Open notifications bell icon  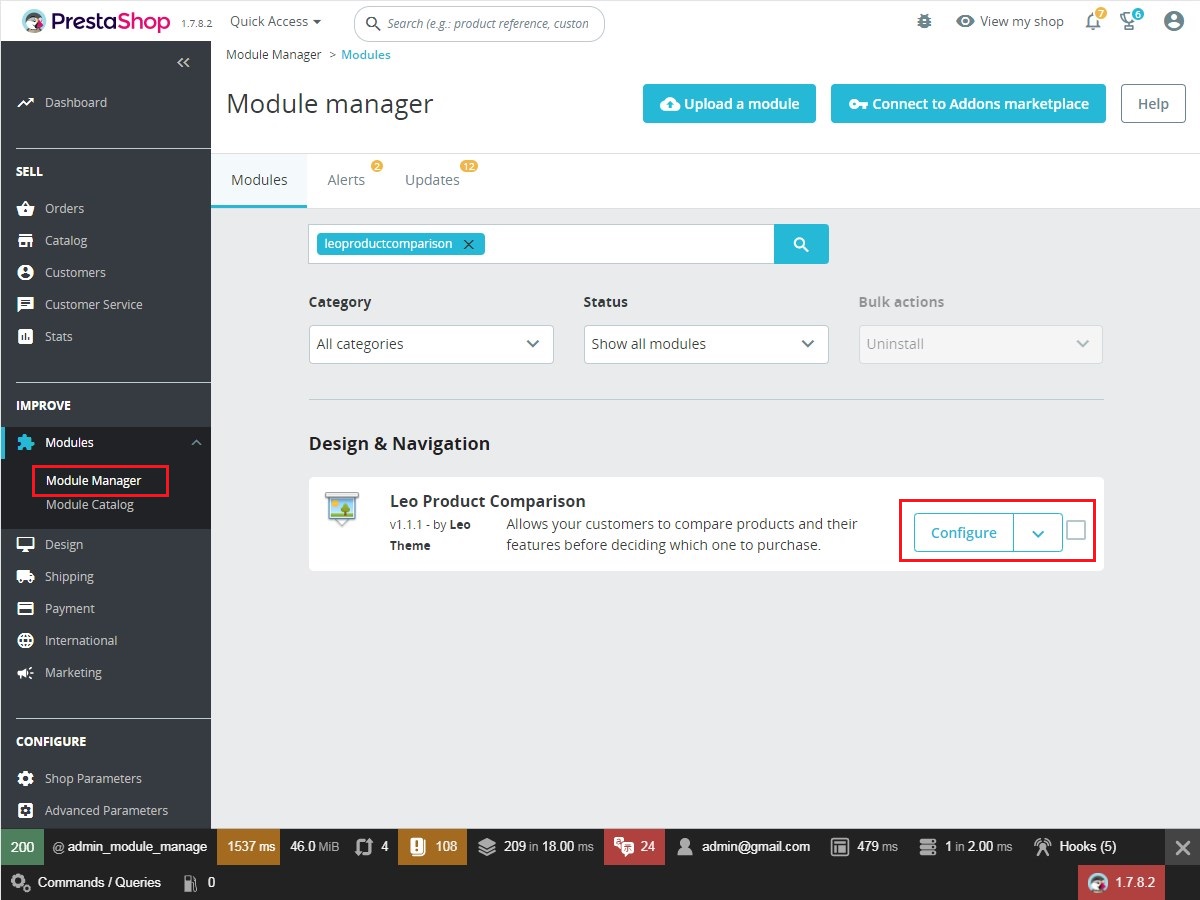(1093, 21)
